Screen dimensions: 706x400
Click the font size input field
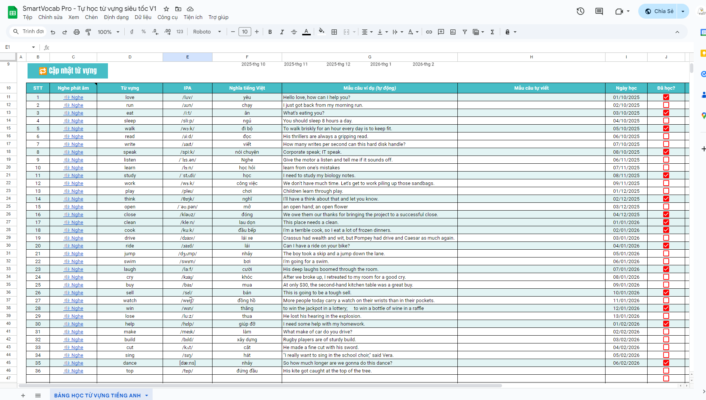245,32
